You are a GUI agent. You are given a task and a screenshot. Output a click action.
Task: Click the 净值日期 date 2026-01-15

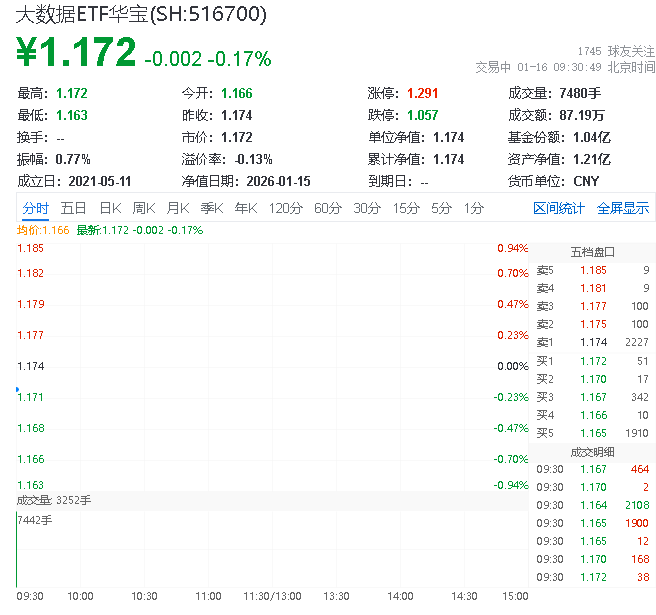[278, 181]
